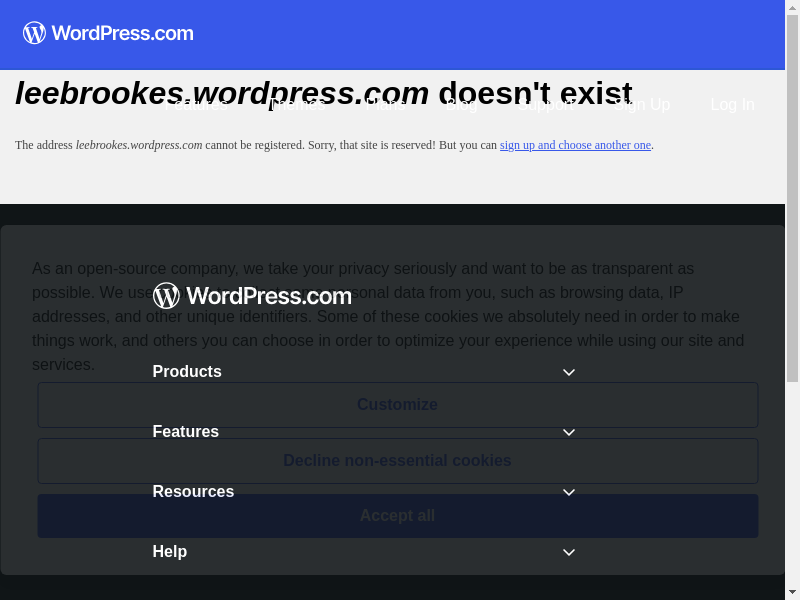
Task: Click the white WordPress.com logo above Products
Action: pos(252,296)
